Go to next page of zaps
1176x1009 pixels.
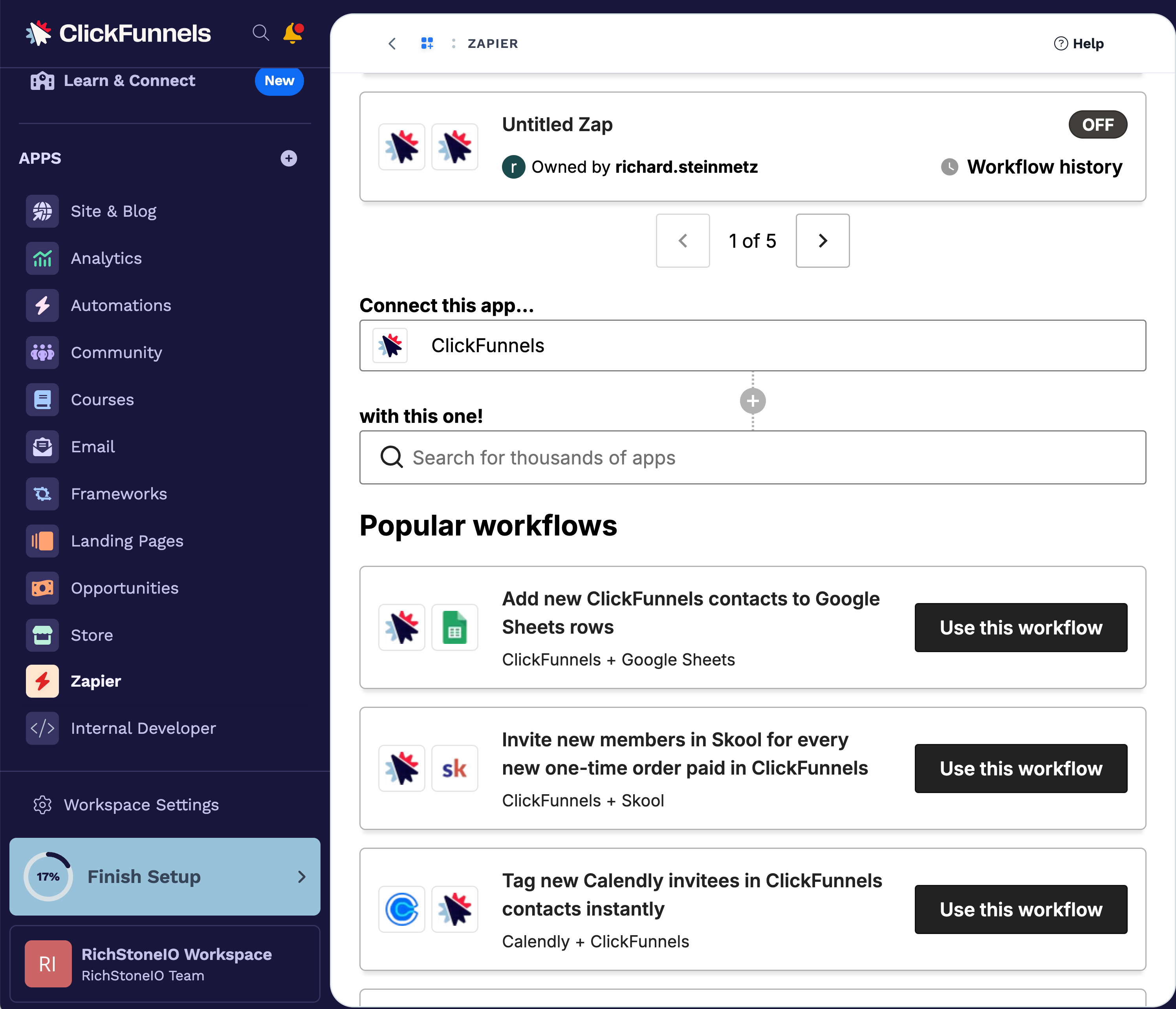(822, 241)
